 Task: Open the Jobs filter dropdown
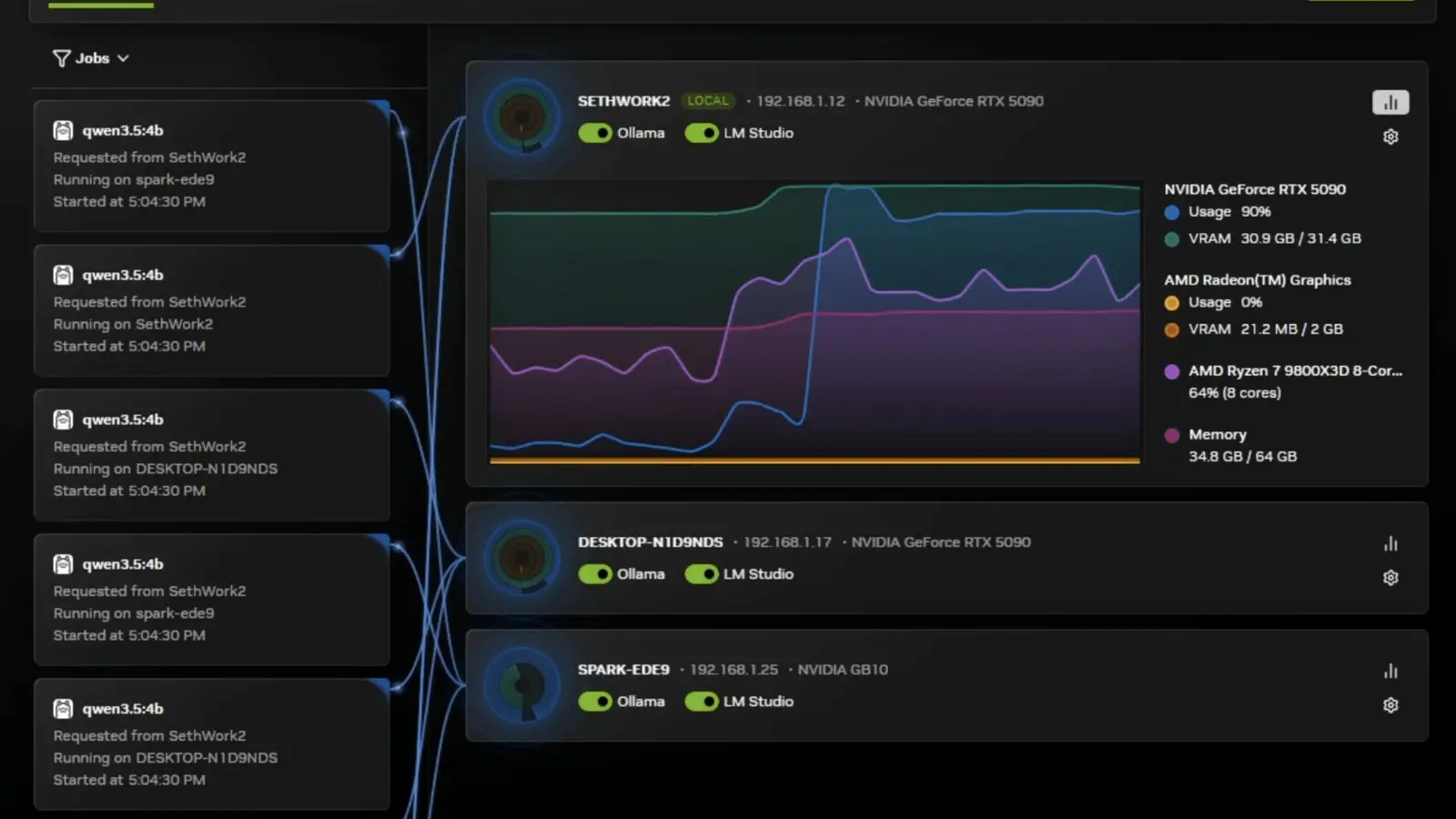(x=91, y=58)
